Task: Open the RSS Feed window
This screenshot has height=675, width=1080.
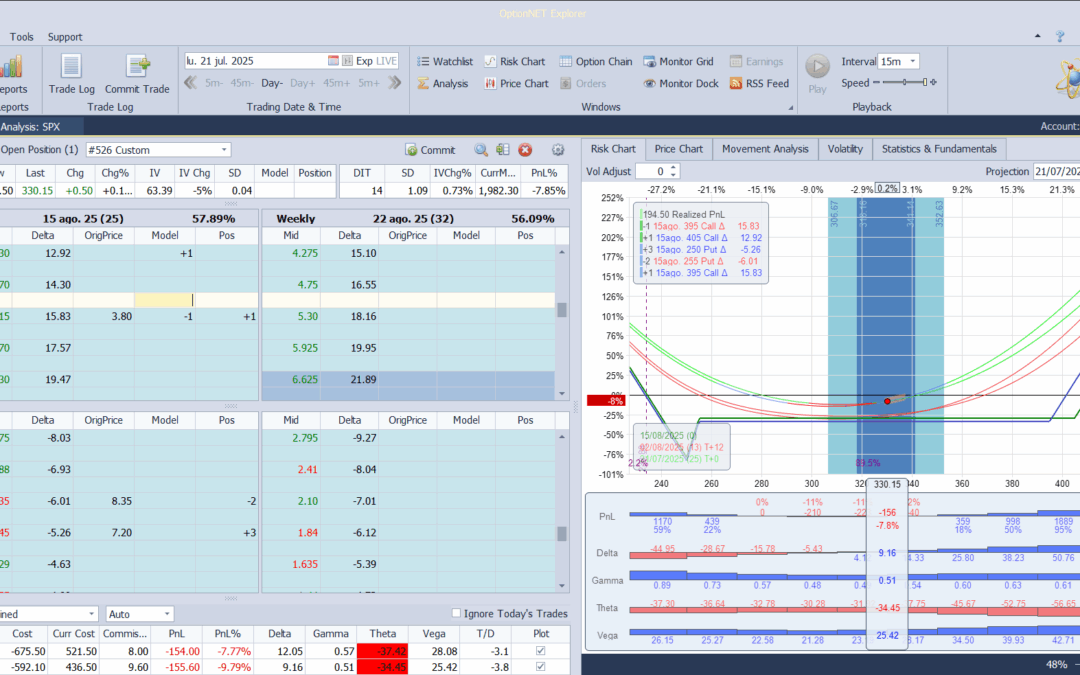Action: pyautogui.click(x=759, y=83)
